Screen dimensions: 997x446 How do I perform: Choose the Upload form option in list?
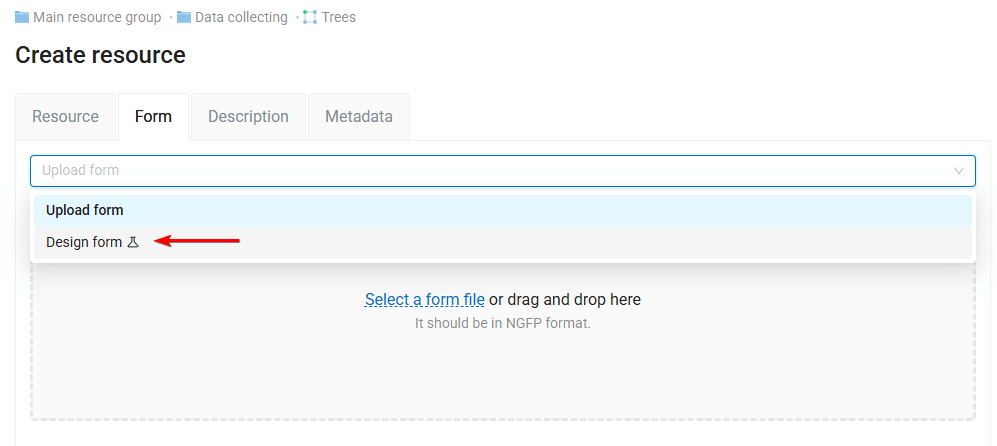point(85,211)
